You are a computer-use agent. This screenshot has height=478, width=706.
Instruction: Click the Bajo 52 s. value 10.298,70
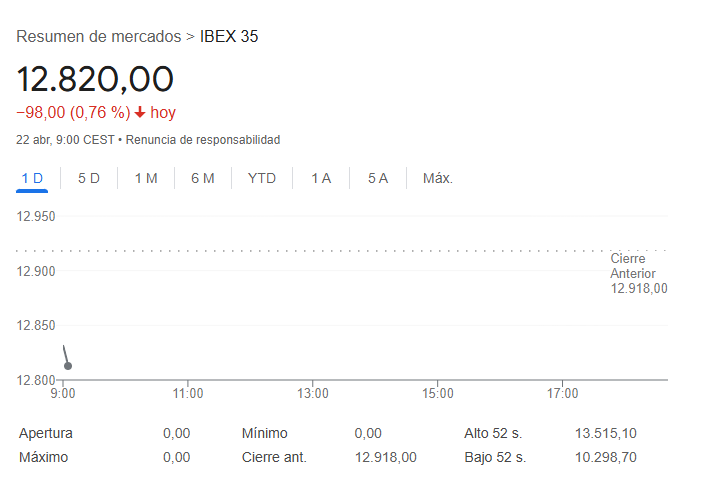606,457
